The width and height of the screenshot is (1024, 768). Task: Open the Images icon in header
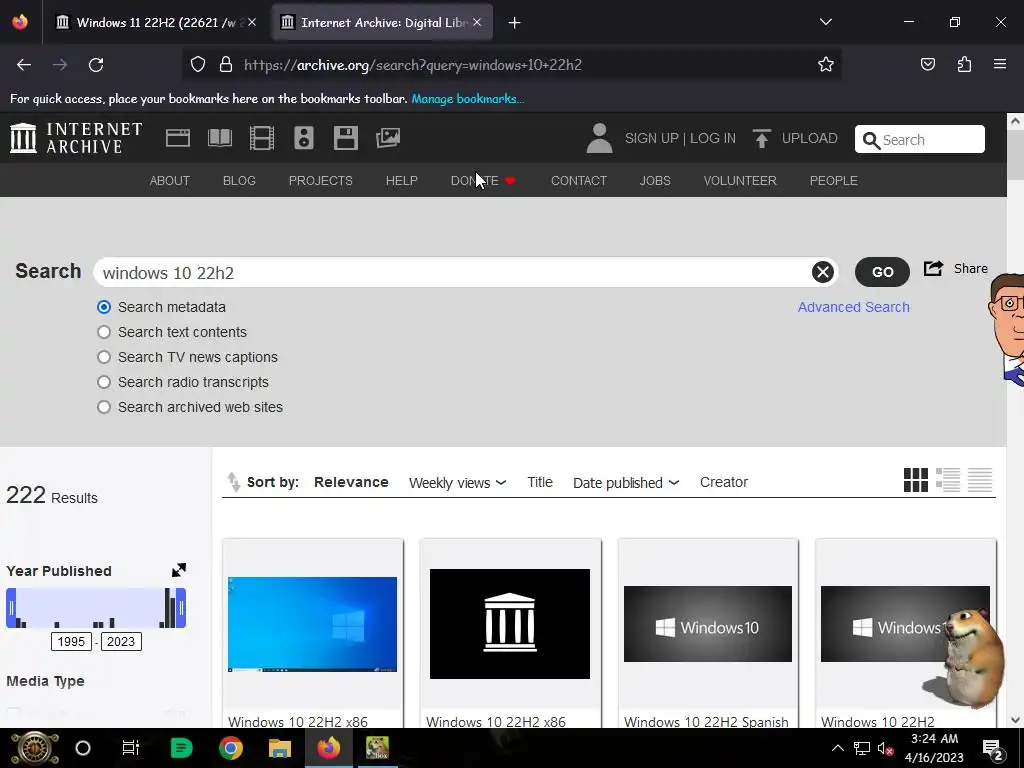(388, 138)
